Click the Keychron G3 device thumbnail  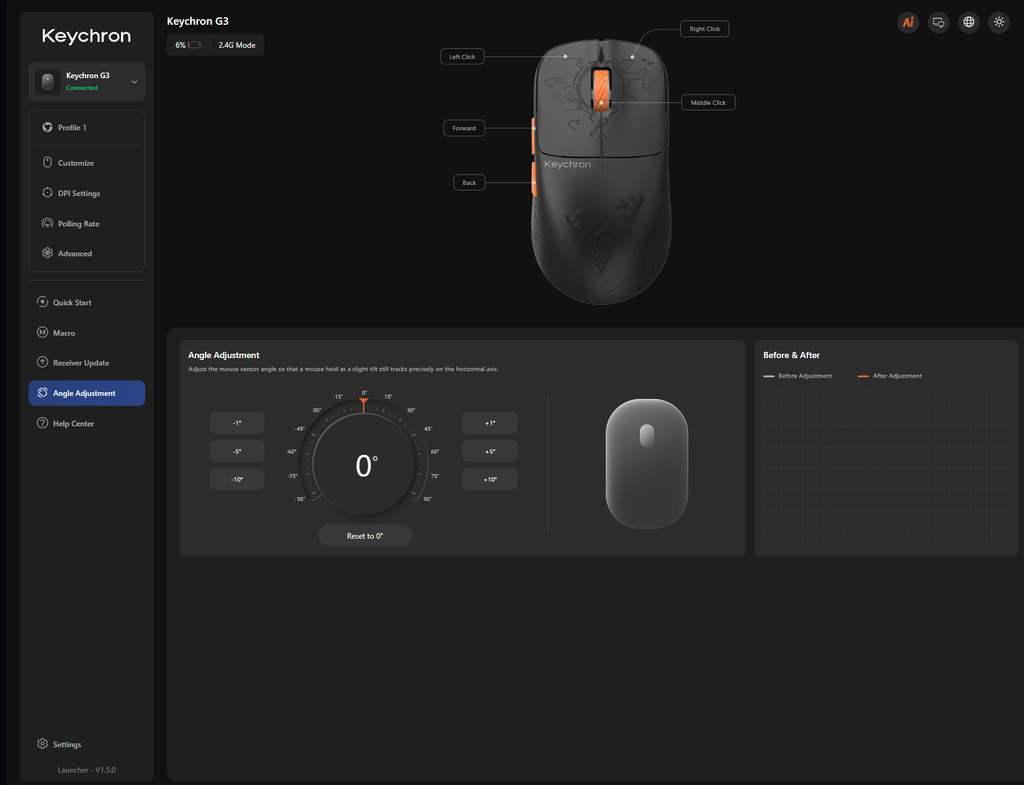click(48, 82)
